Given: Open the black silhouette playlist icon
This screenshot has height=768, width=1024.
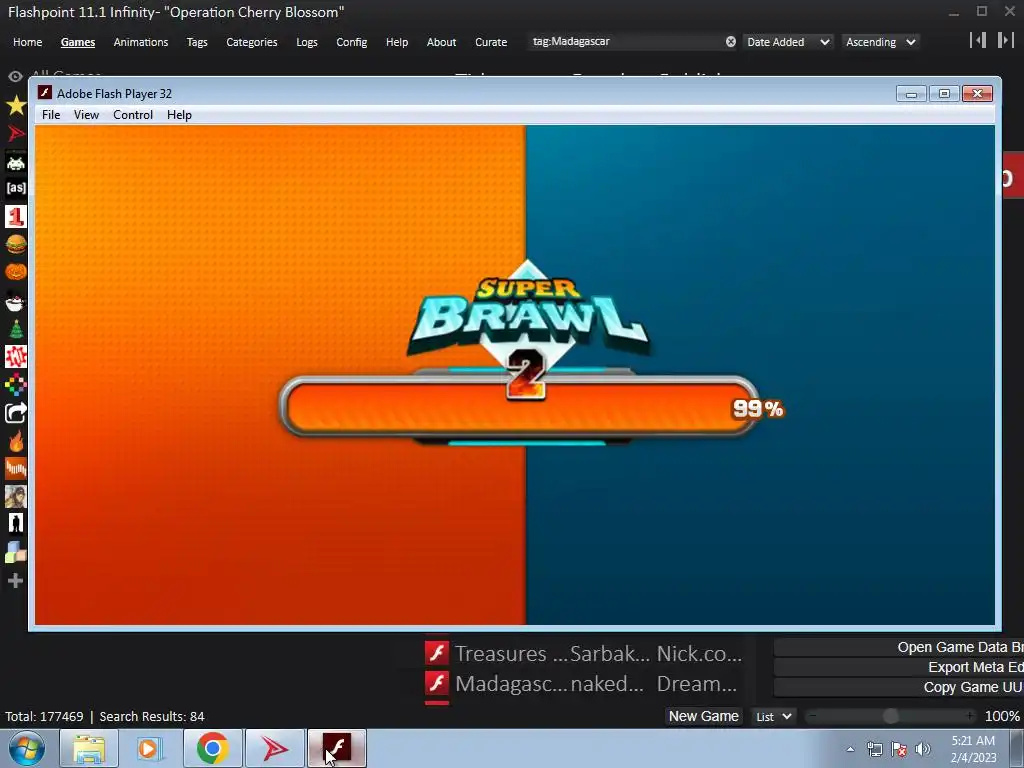Looking at the screenshot, I should coord(16,523).
